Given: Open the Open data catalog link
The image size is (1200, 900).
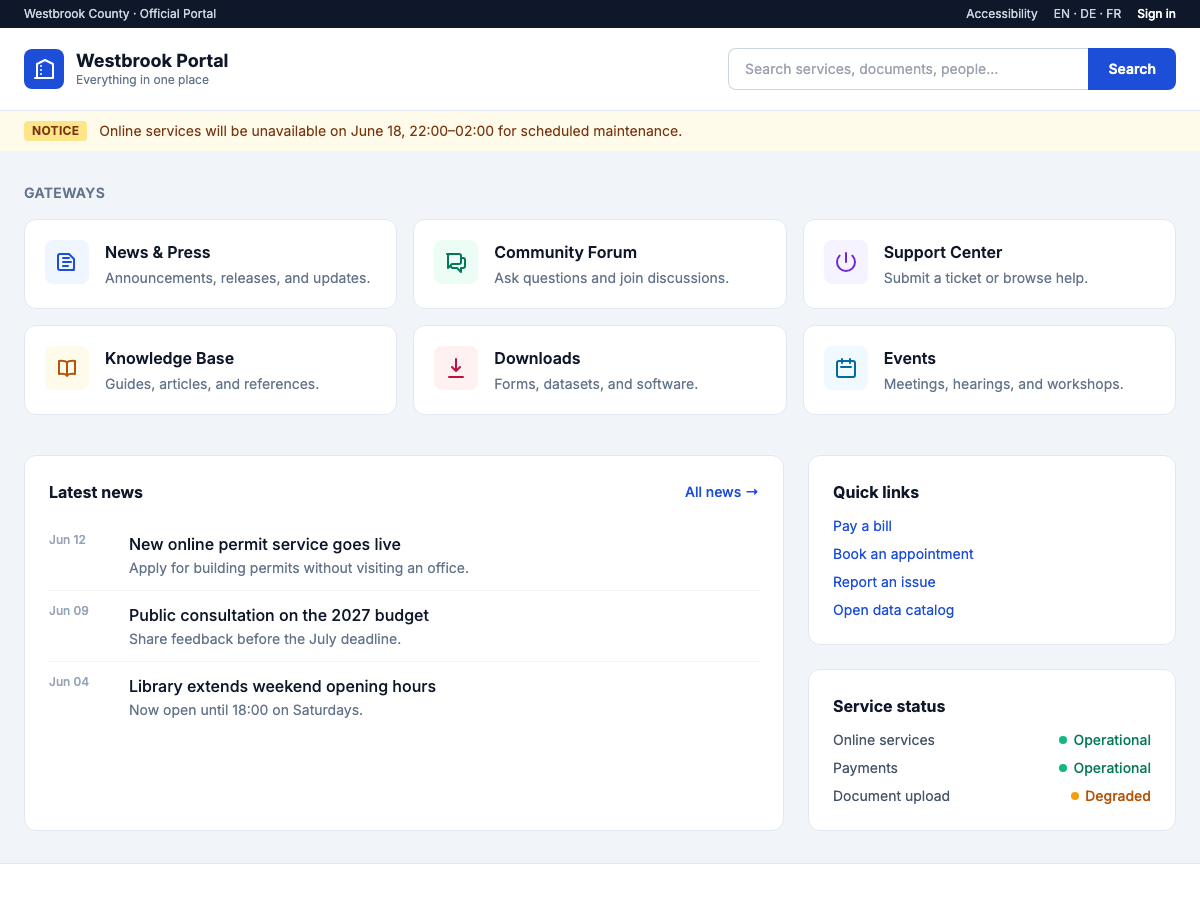Looking at the screenshot, I should click(x=893, y=610).
